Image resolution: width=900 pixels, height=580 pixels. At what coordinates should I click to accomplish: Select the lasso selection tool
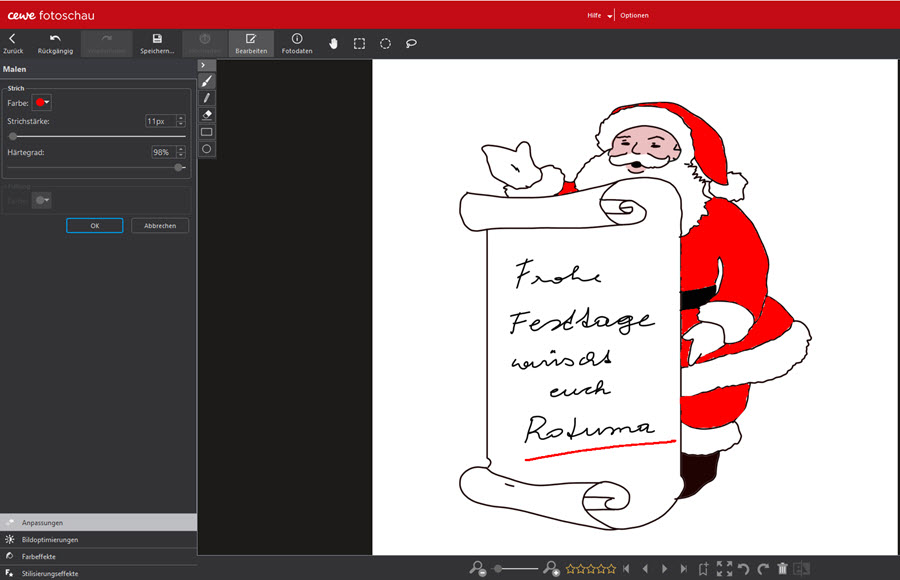coord(411,44)
